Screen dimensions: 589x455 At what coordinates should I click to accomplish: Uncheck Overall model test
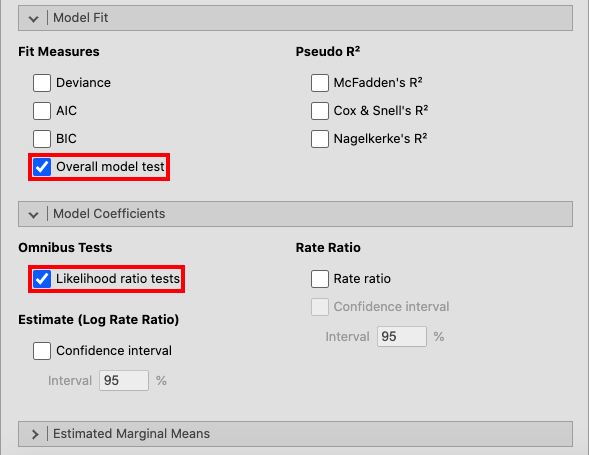pyautogui.click(x=42, y=167)
